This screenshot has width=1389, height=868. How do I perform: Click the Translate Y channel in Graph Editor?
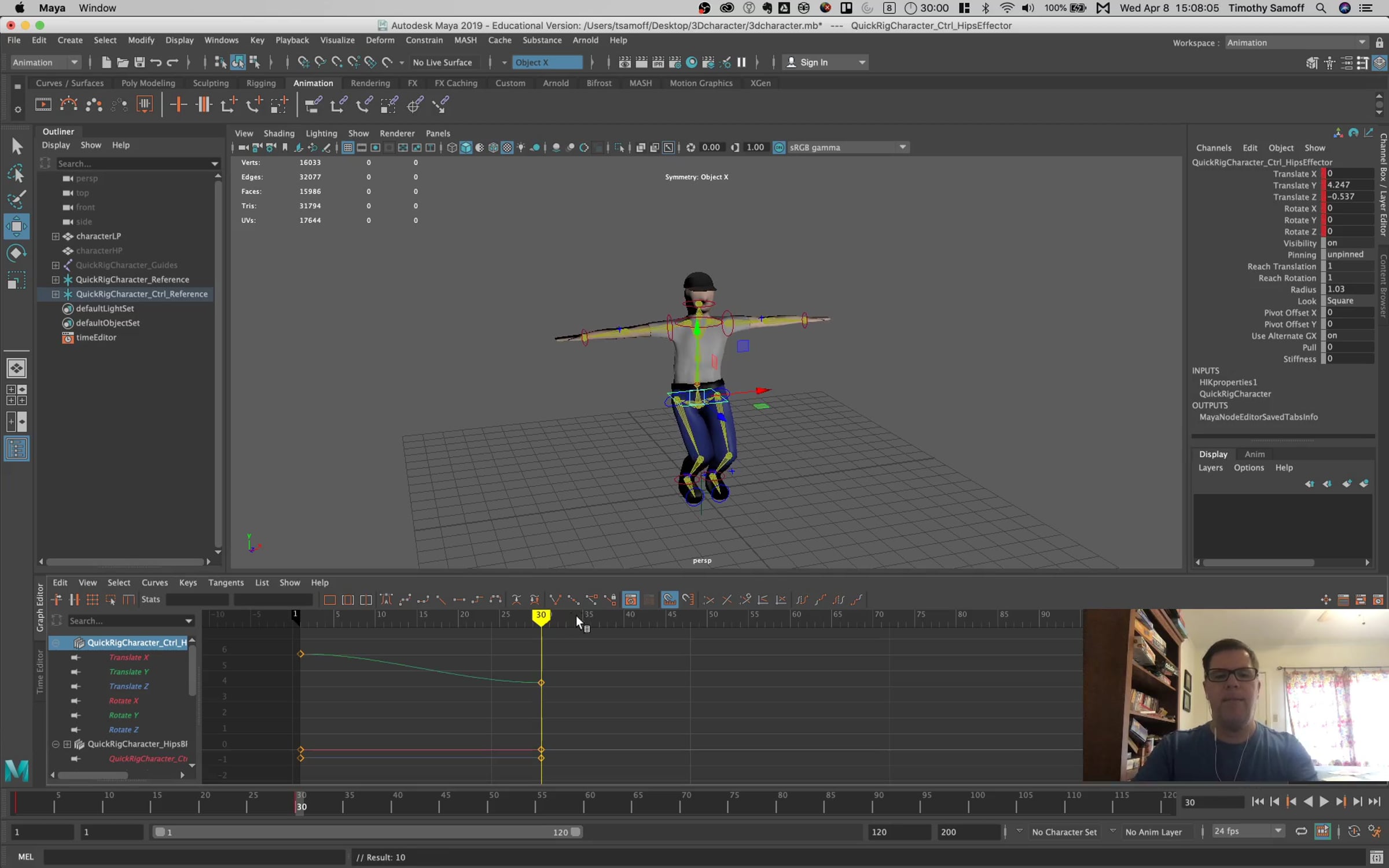pyautogui.click(x=128, y=672)
